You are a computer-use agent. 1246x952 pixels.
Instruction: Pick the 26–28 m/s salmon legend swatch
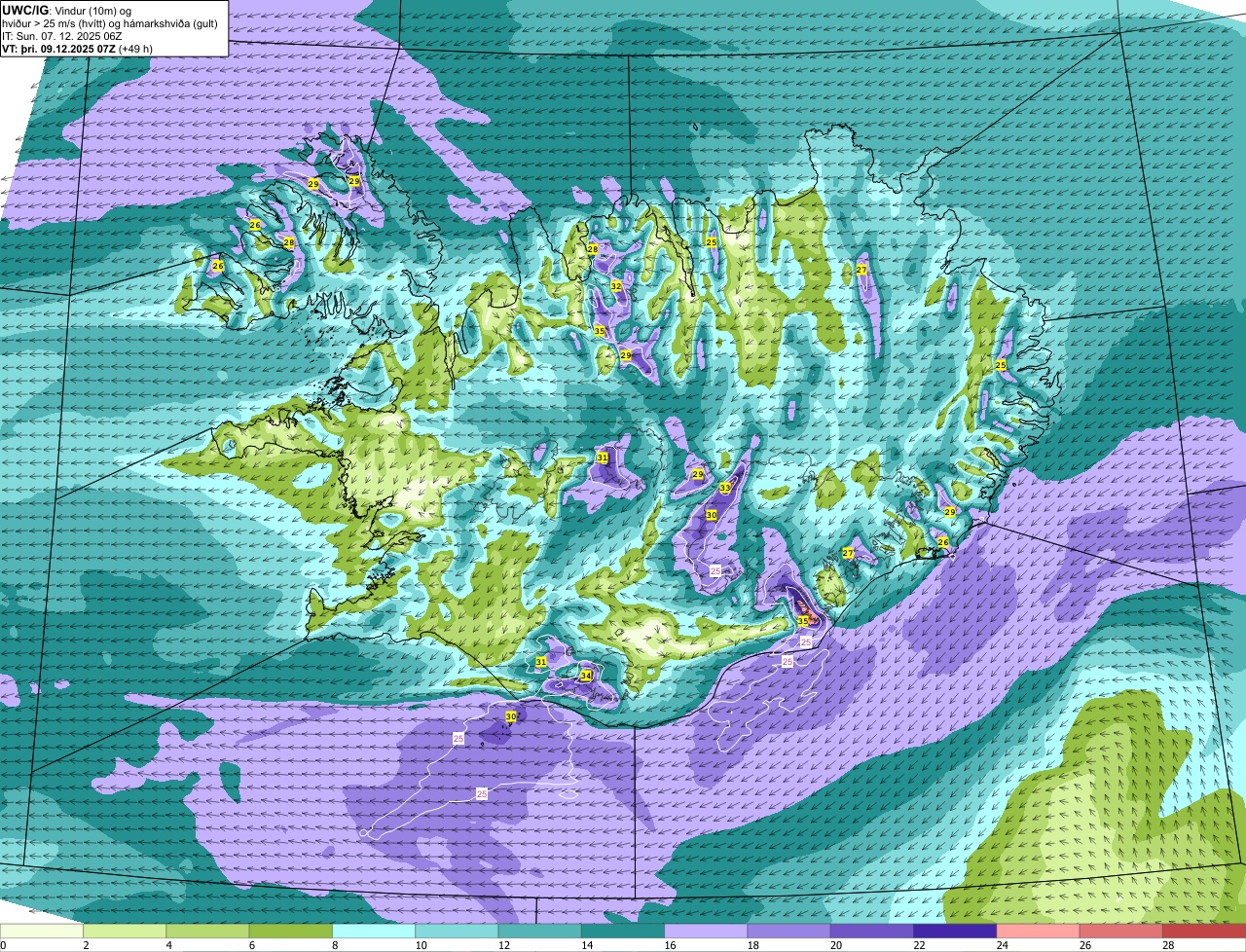pyautogui.click(x=1121, y=931)
